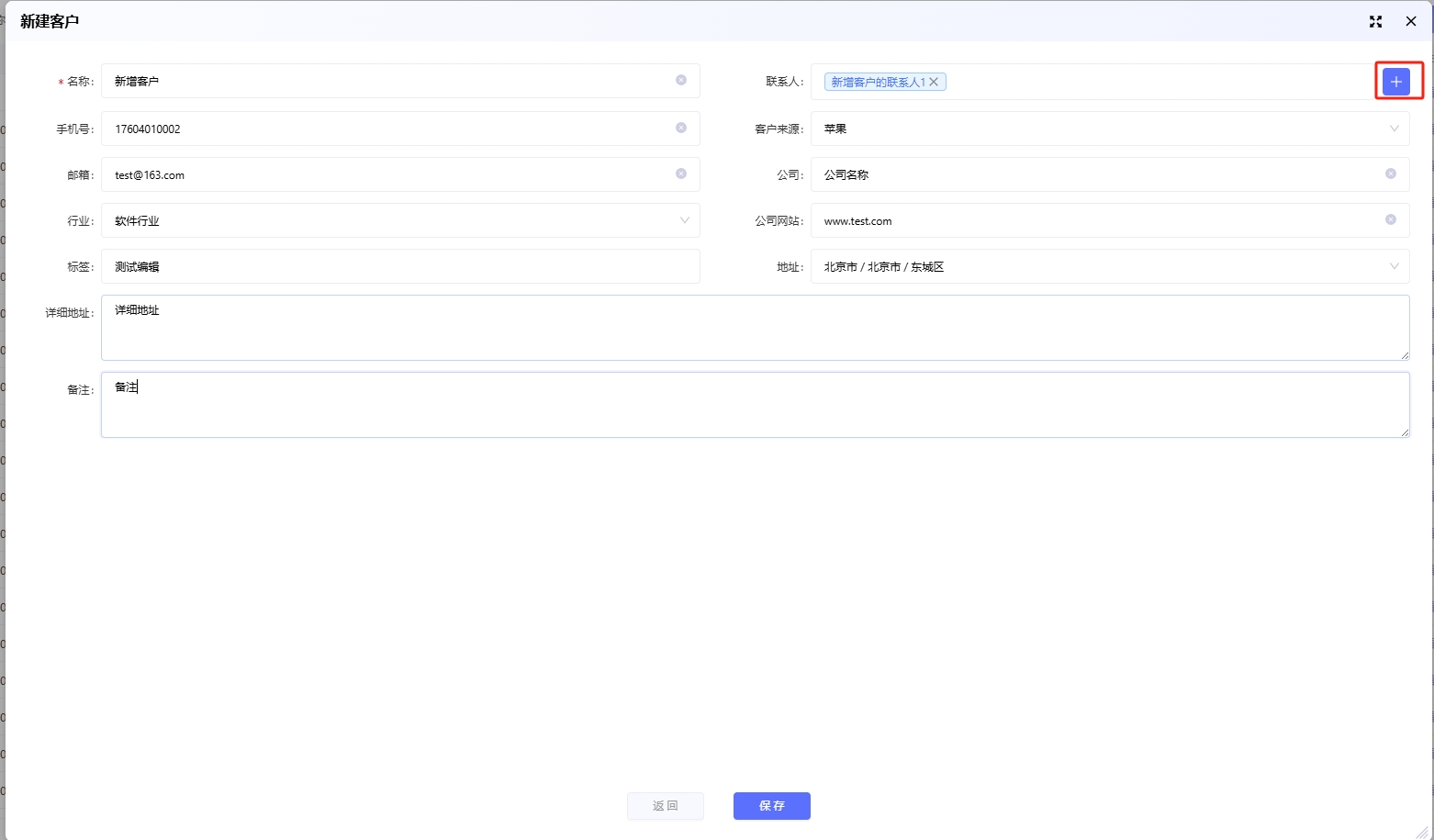
Task: Click the 邮箱 input field
Action: coord(386,174)
